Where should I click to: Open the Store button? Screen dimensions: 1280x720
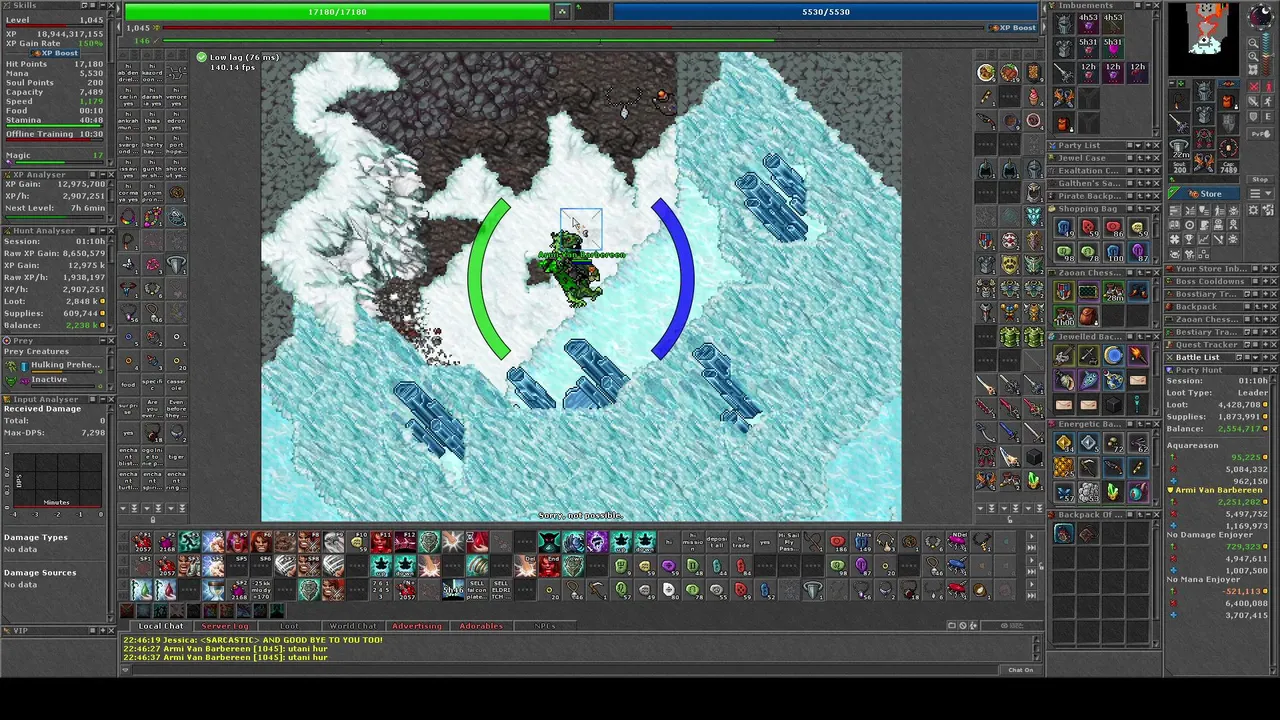point(1204,193)
